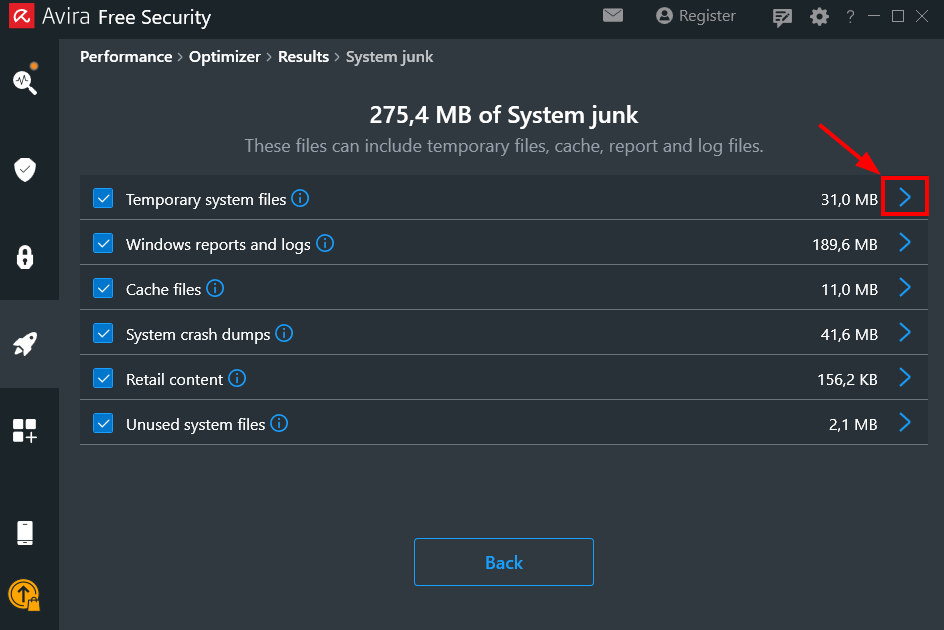This screenshot has width=944, height=630.
Task: Uncheck the Windows reports and logs checkbox
Action: [103, 244]
